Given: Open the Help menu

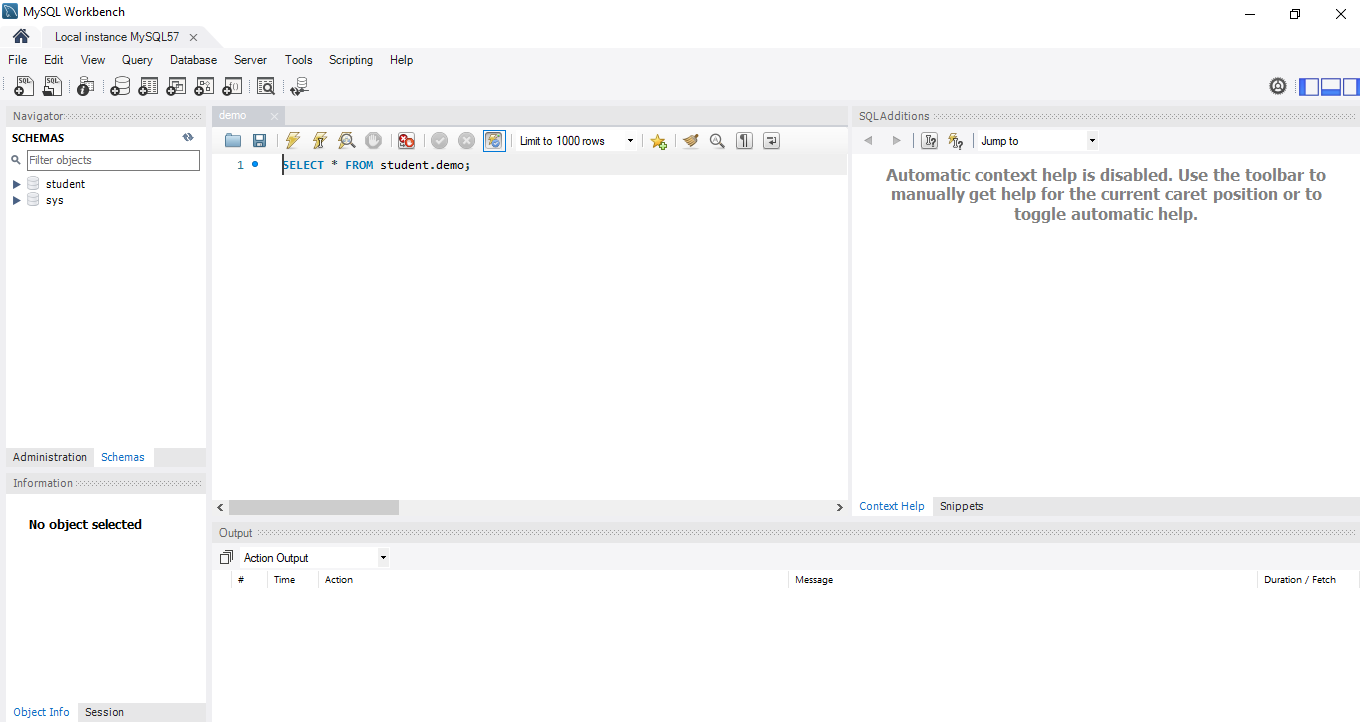Looking at the screenshot, I should (401, 60).
